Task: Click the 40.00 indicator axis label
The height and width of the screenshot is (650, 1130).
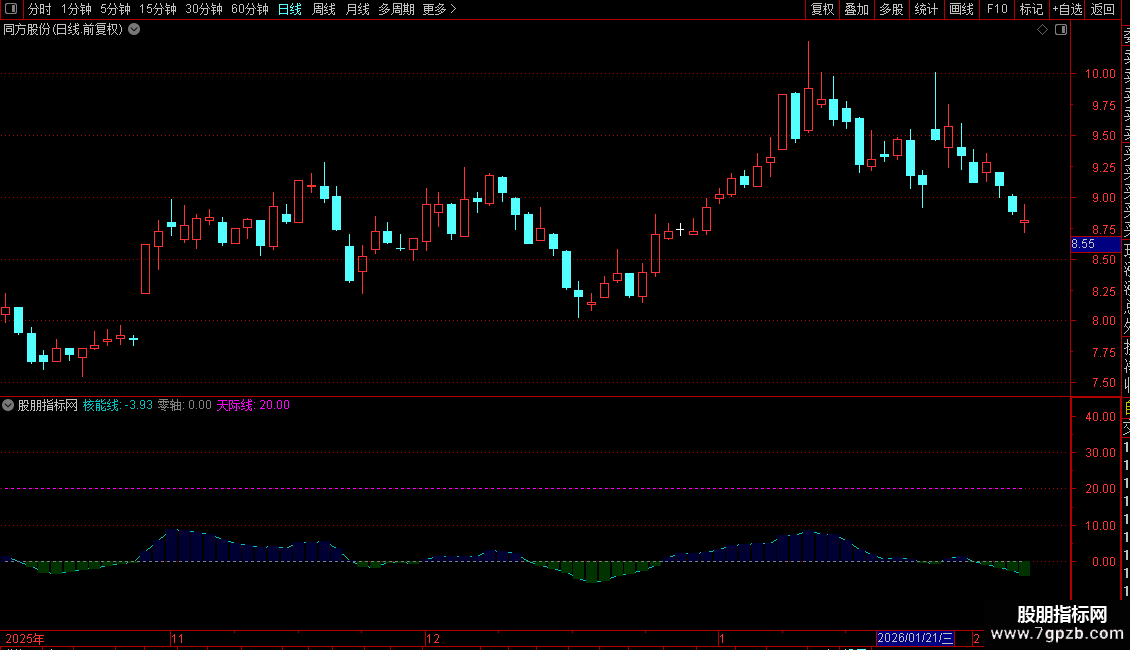Action: [1100, 417]
